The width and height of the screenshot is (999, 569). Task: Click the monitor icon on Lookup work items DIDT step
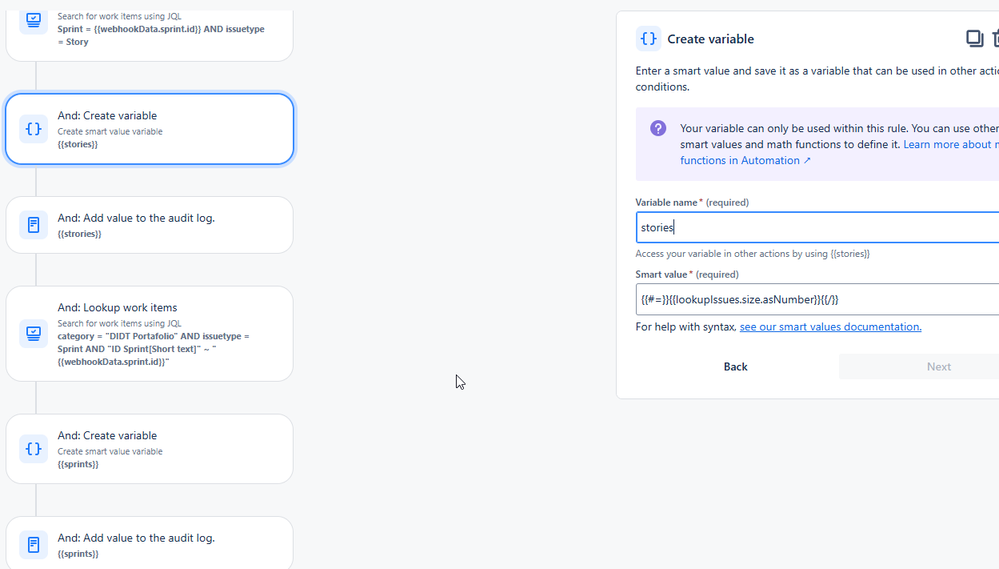pos(33,333)
